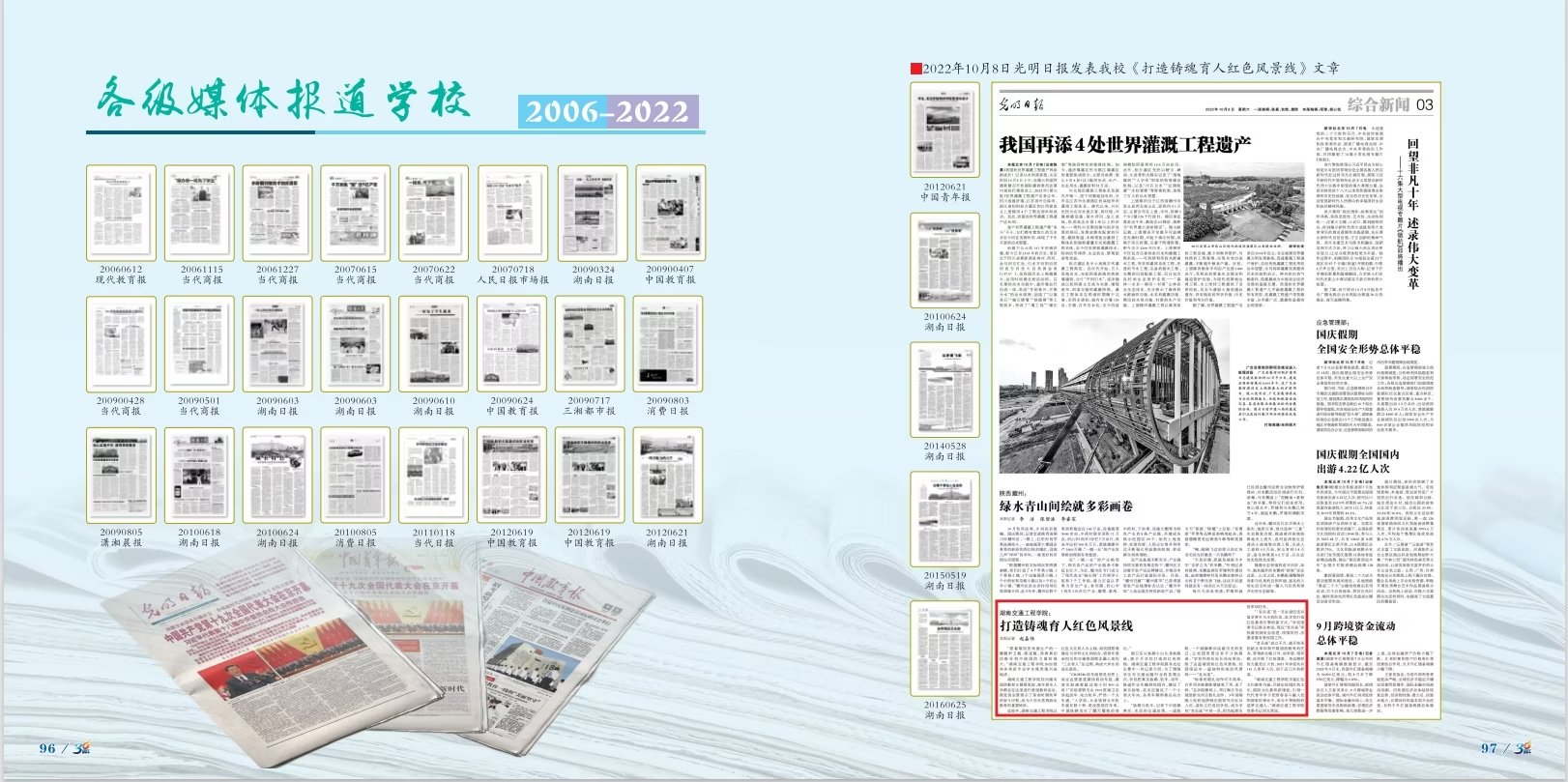This screenshot has width=1568, height=782.
Task: Click headline 9月跨境资金流动总体平稳
Action: [x=1355, y=633]
